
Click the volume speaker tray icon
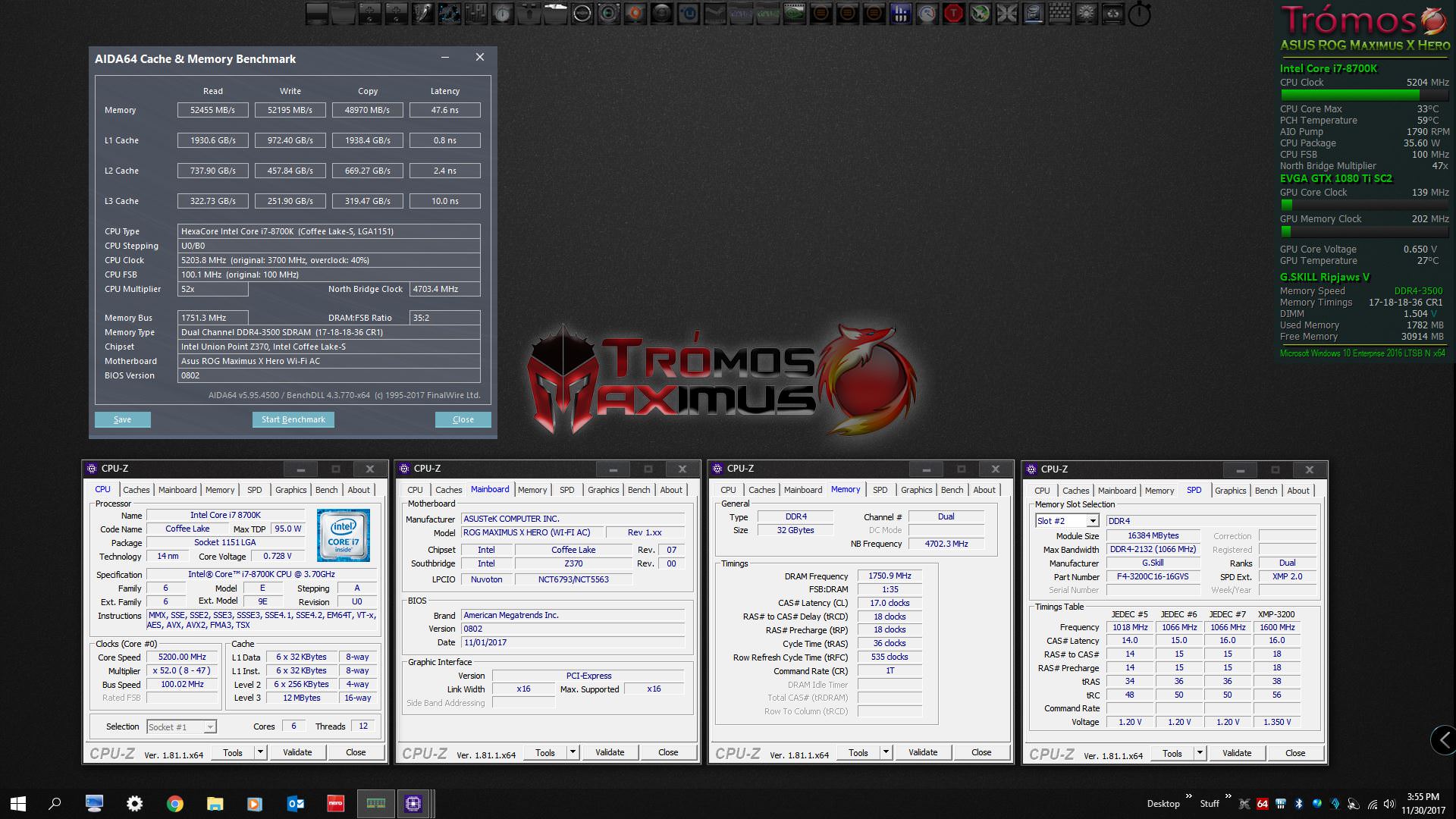[x=1389, y=804]
